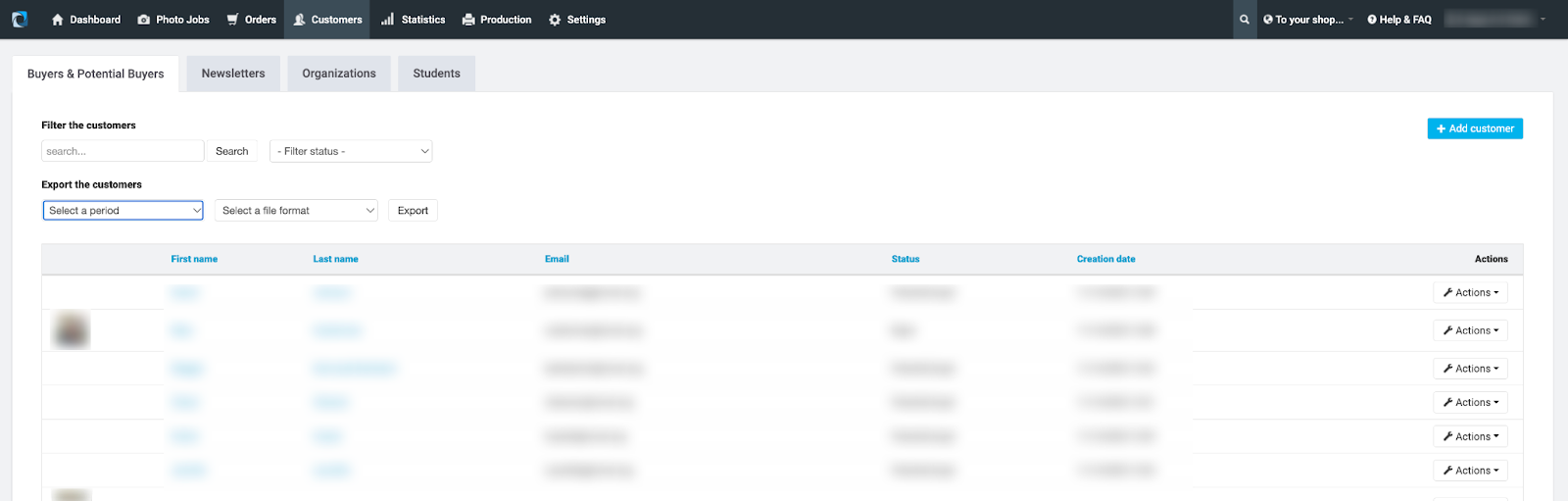Viewport: 1568px width, 501px height.
Task: Open Settings from top navigation
Action: [x=576, y=20]
